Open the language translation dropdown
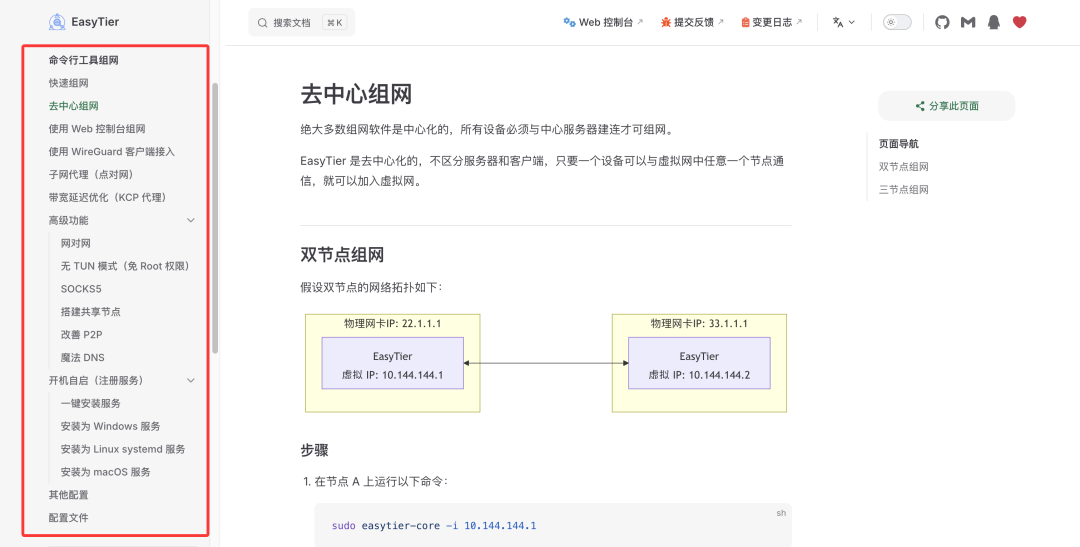This screenshot has width=1080, height=547. tap(843, 22)
